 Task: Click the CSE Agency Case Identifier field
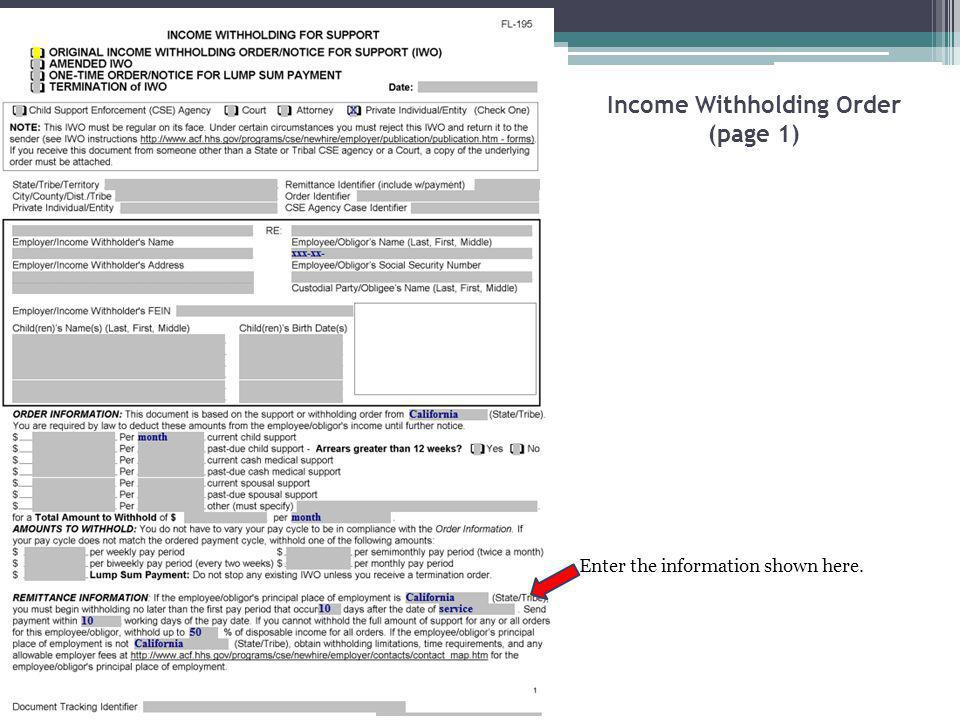[x=475, y=208]
